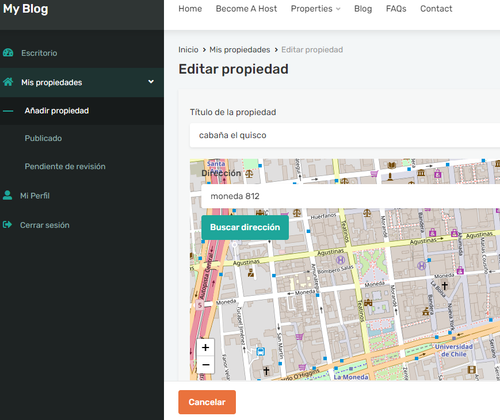Click the Editar propiedad breadcrumb text
500x420 pixels.
click(312, 50)
